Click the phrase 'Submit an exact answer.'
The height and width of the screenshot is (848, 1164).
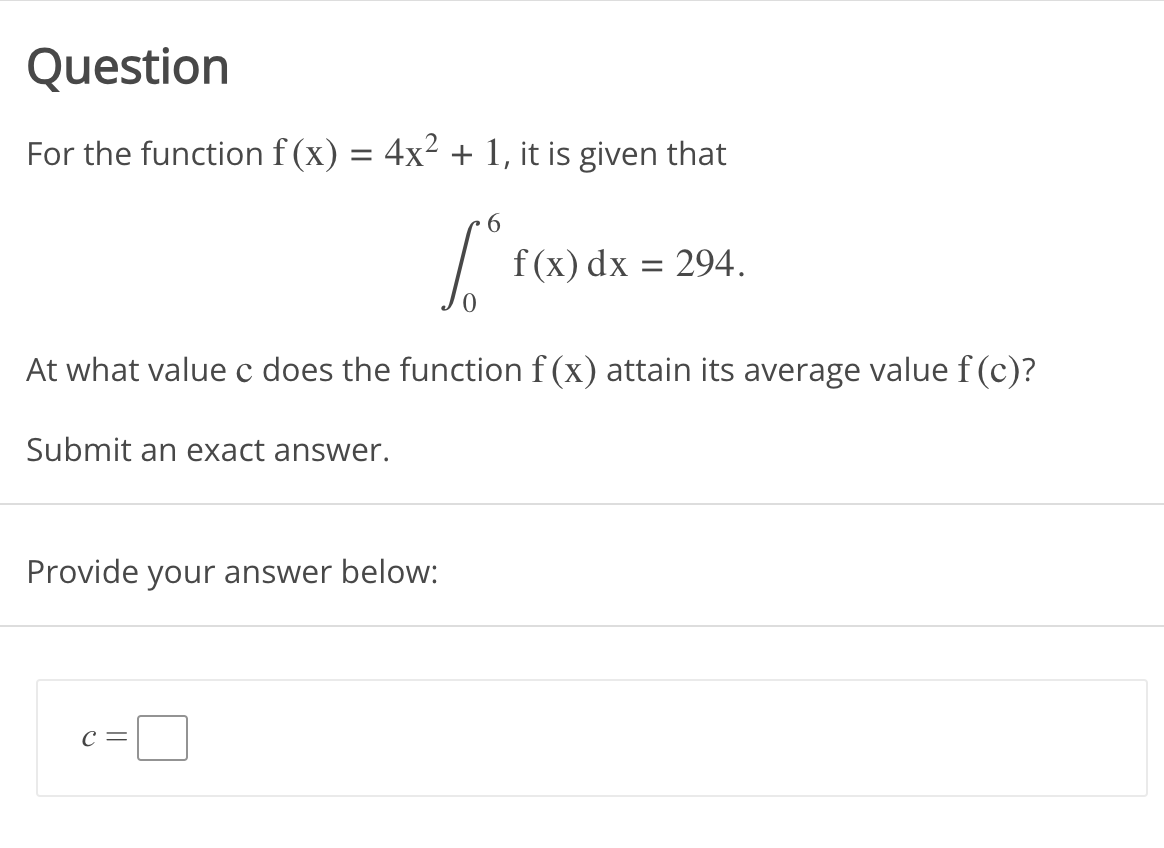[x=206, y=450]
